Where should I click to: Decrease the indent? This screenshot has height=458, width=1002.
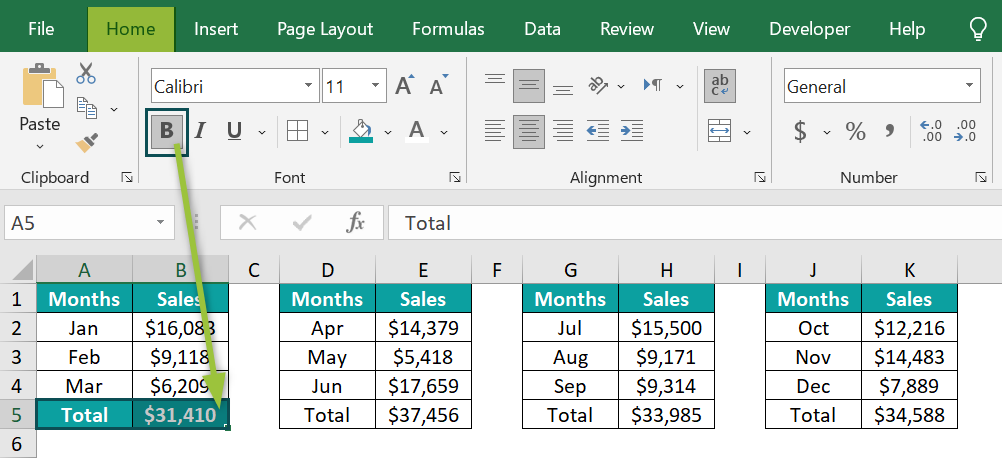(597, 131)
